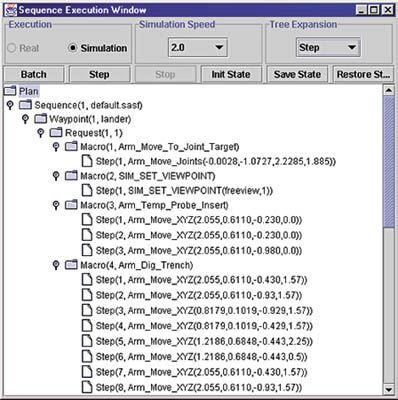
Task: Click folder icon of Macro(4, Arm_Dig_Trench)
Action: click(x=71, y=265)
